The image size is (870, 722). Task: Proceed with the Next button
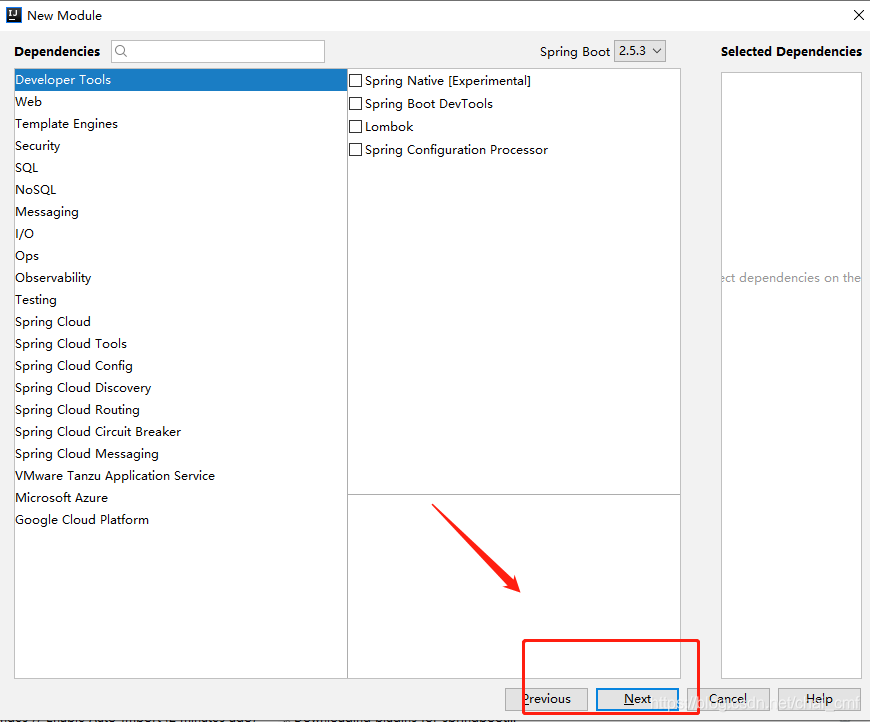point(637,699)
